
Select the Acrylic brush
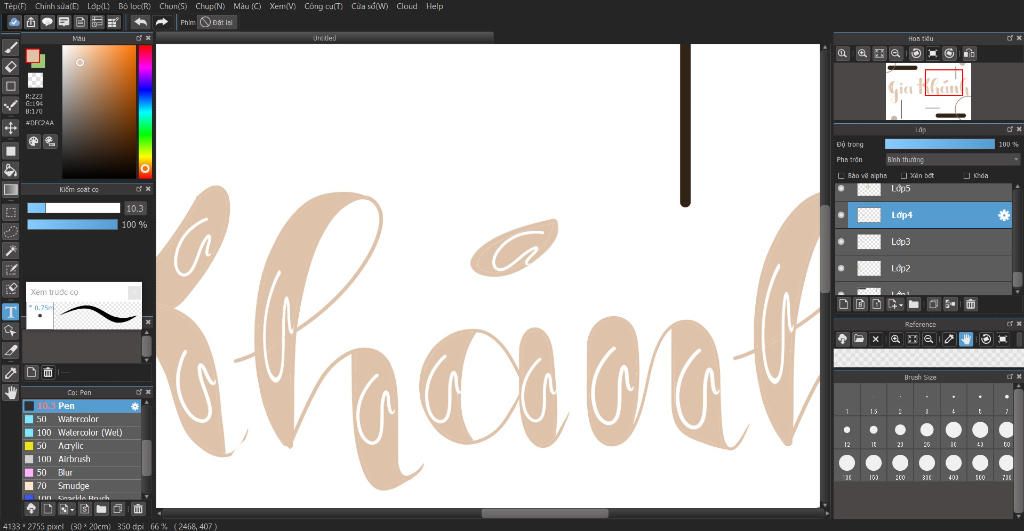82,445
